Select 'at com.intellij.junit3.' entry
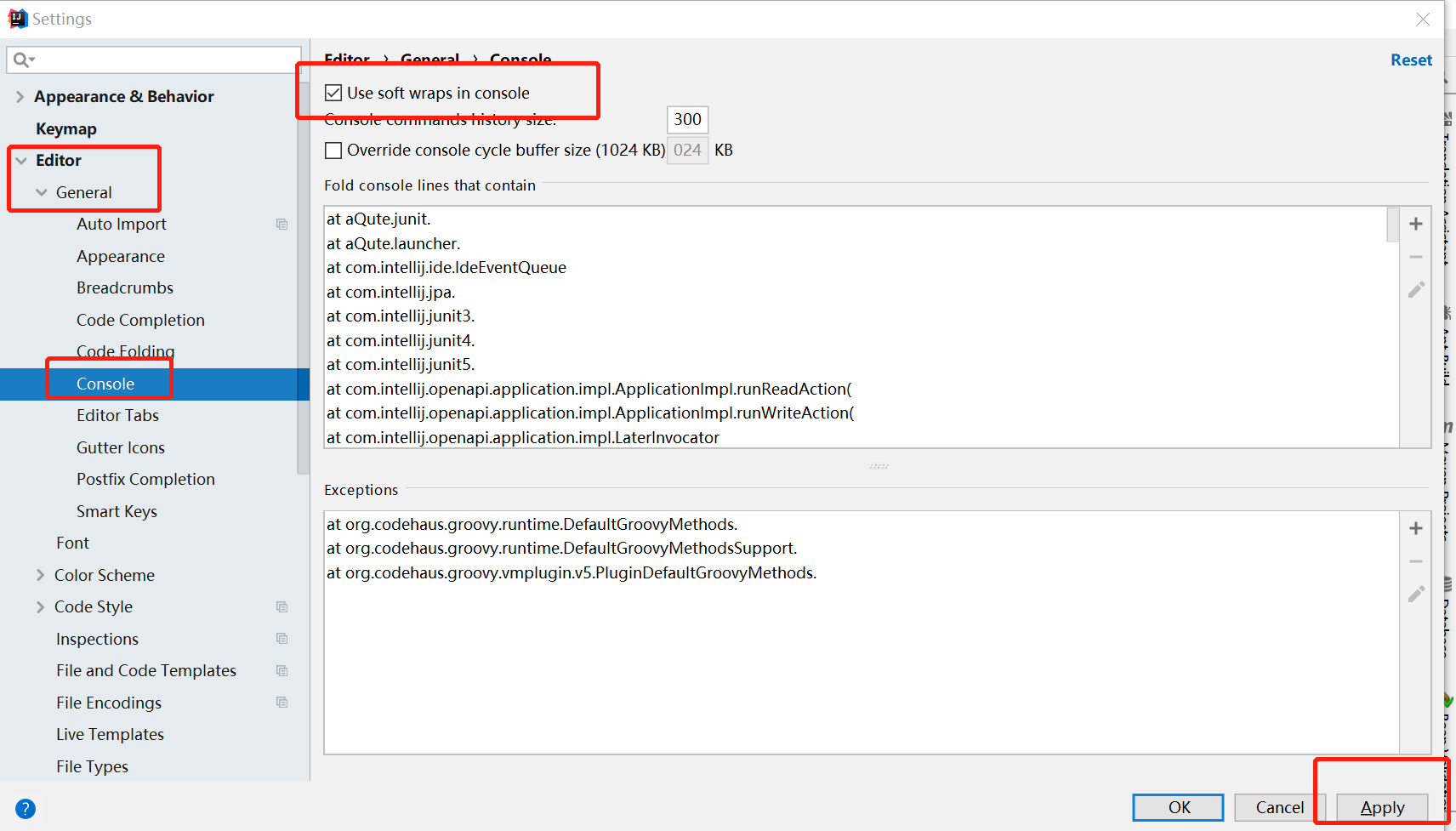1456x831 pixels. (401, 316)
